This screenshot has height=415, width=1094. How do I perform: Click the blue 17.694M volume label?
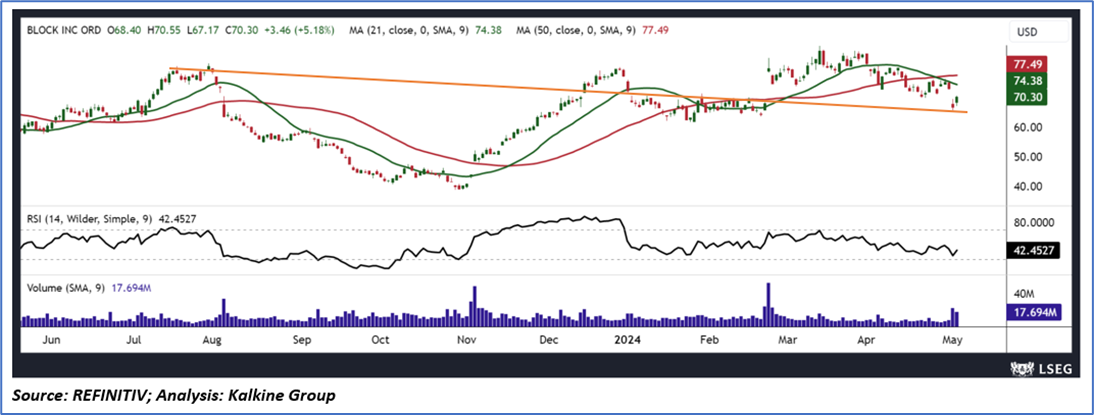1035,312
